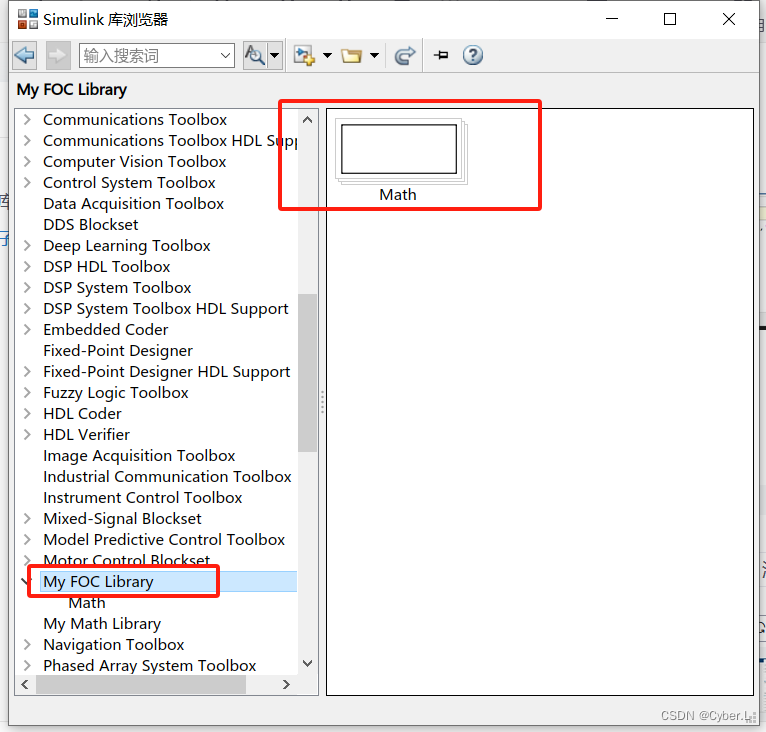Click tree horizontal scrollbar left arrow
Viewport: 766px width, 732px height.
click(x=25, y=685)
